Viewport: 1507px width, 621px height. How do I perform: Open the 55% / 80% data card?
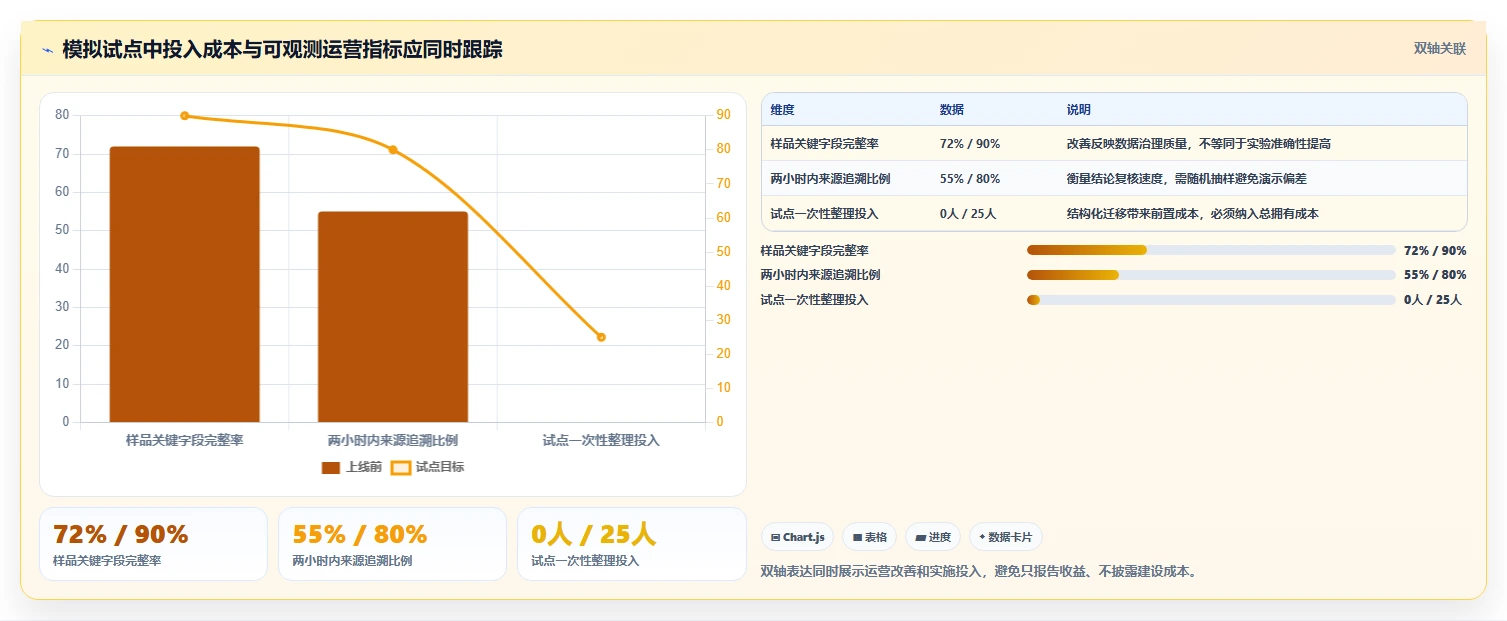(392, 544)
